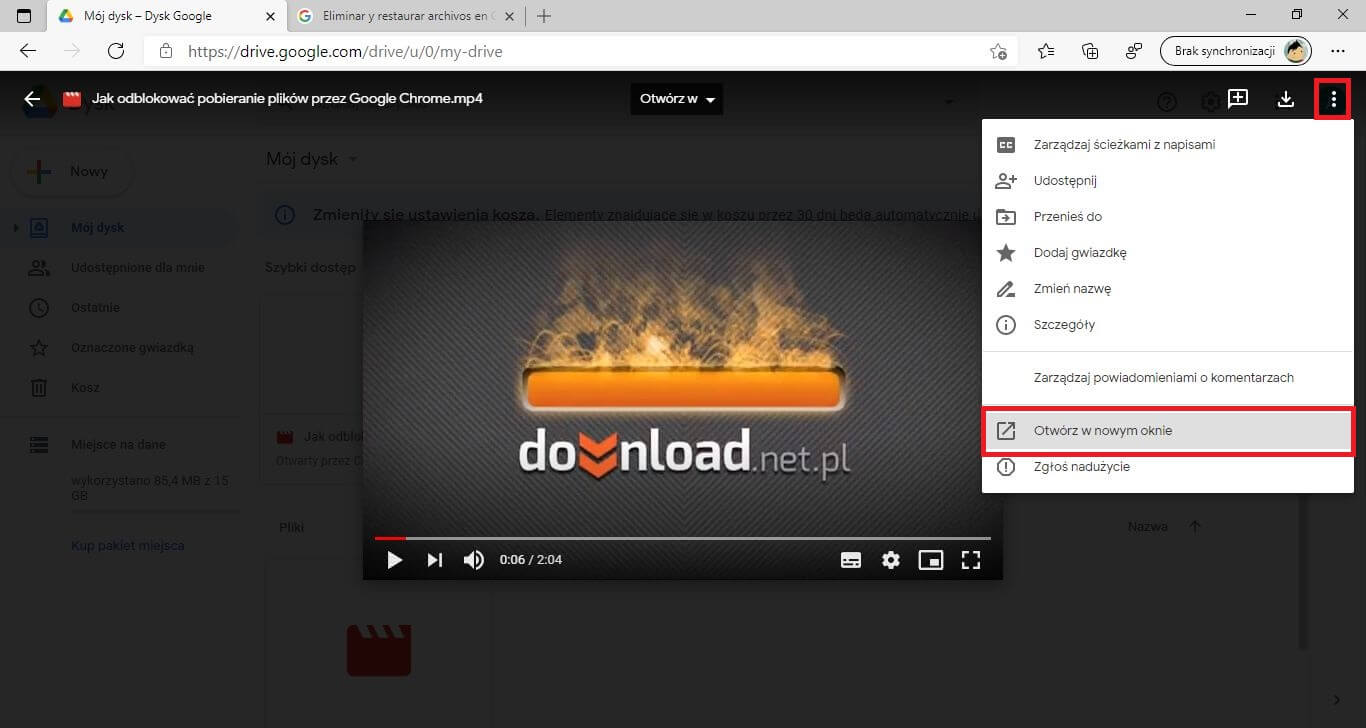Switch to Mój dysk – Dysk Google tab
The image size is (1366, 728).
(x=165, y=16)
